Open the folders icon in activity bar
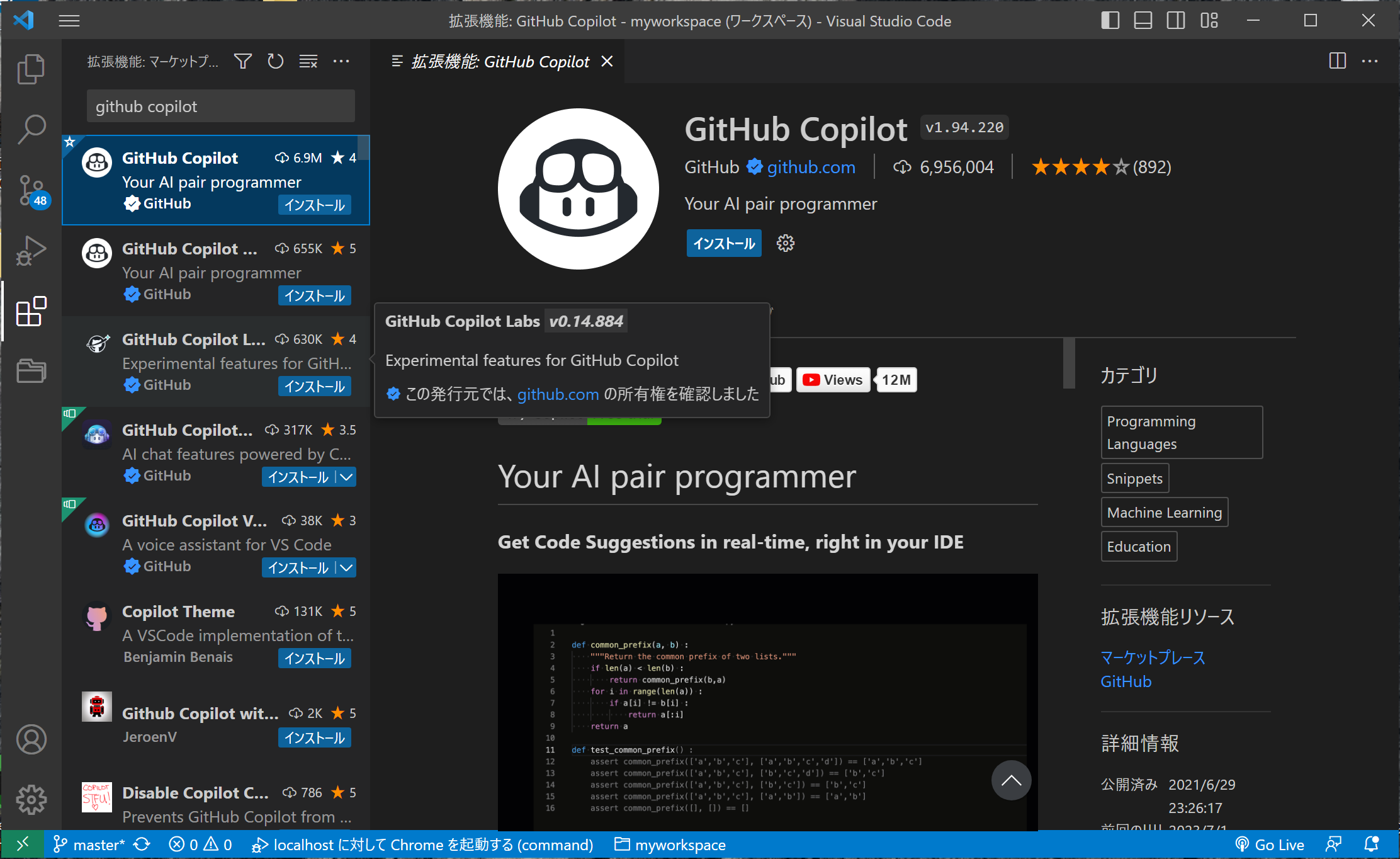This screenshot has width=1400, height=859. click(31, 370)
